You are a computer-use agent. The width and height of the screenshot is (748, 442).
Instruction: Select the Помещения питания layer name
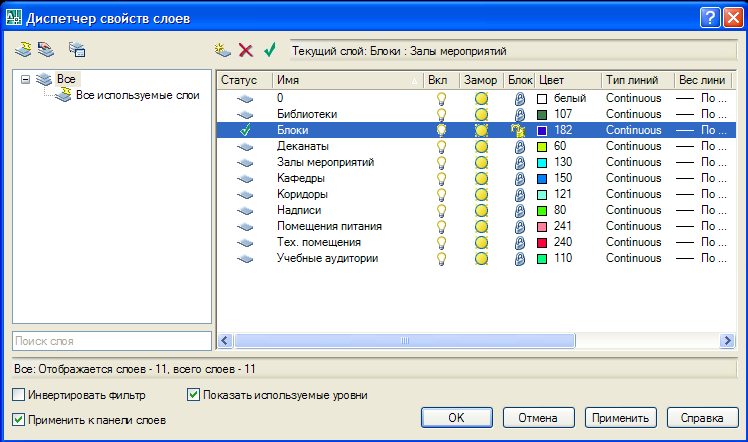329,226
